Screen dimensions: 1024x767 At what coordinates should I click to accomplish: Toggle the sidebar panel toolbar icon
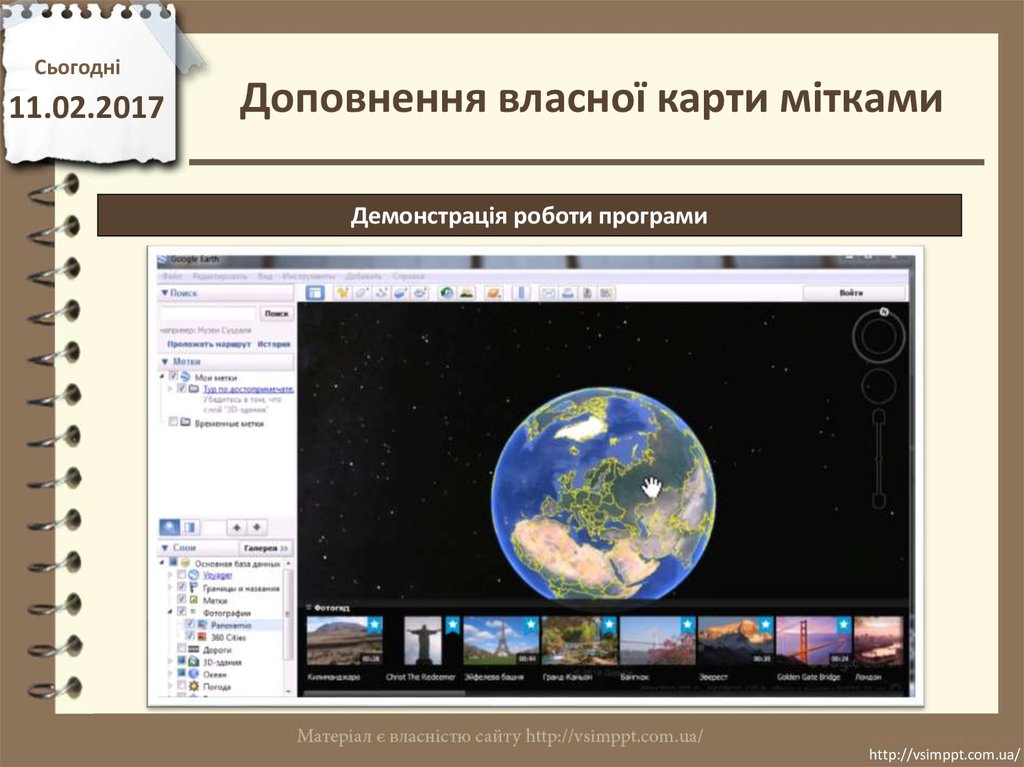click(x=315, y=293)
